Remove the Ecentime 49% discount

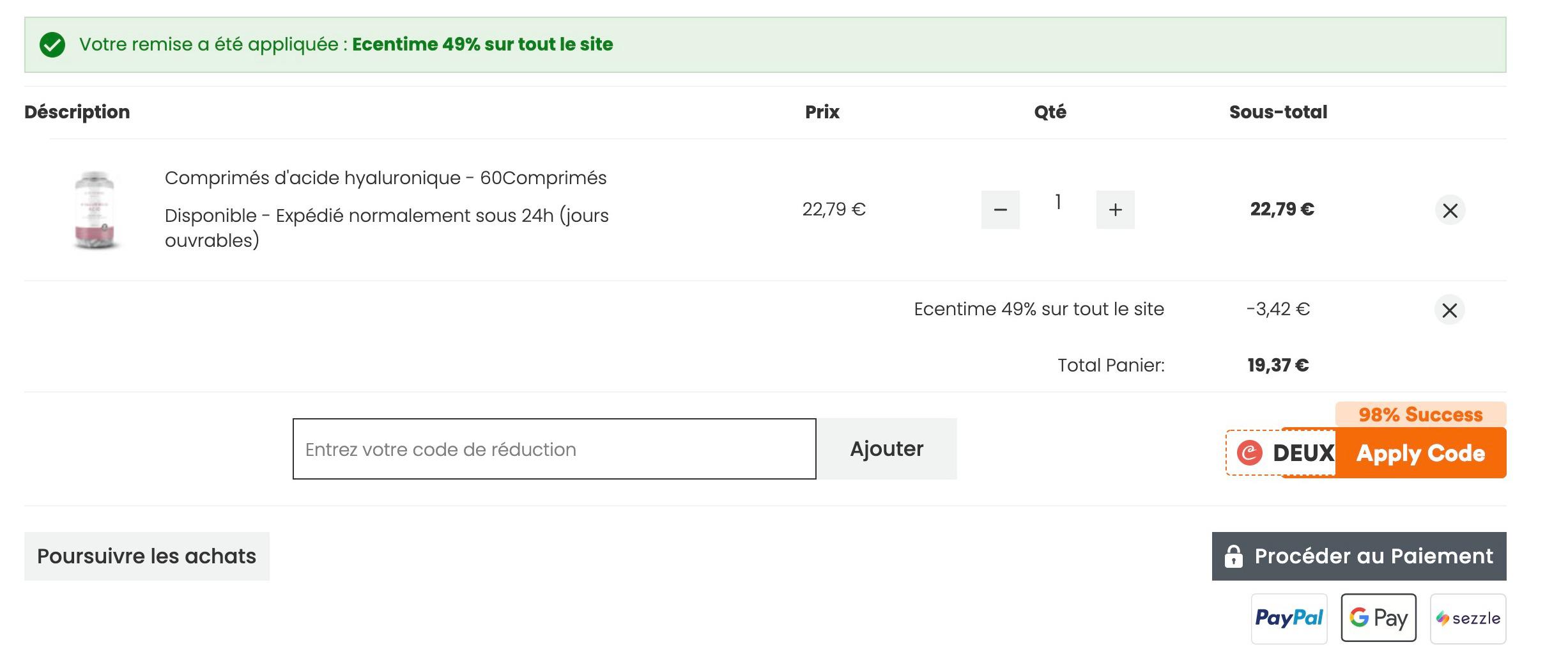[1450, 310]
